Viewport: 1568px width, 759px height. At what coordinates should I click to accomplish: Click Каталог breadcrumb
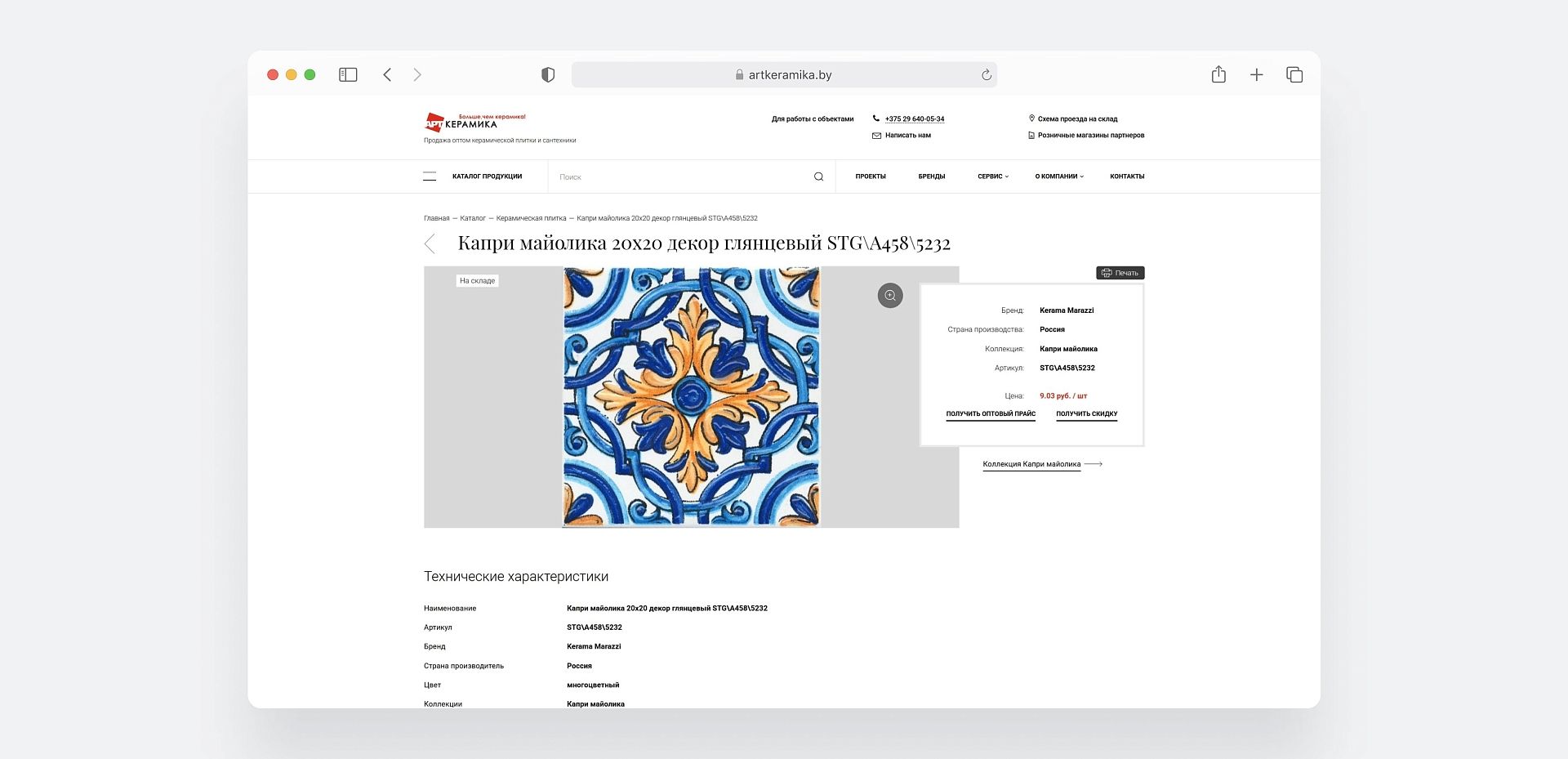pyautogui.click(x=473, y=218)
